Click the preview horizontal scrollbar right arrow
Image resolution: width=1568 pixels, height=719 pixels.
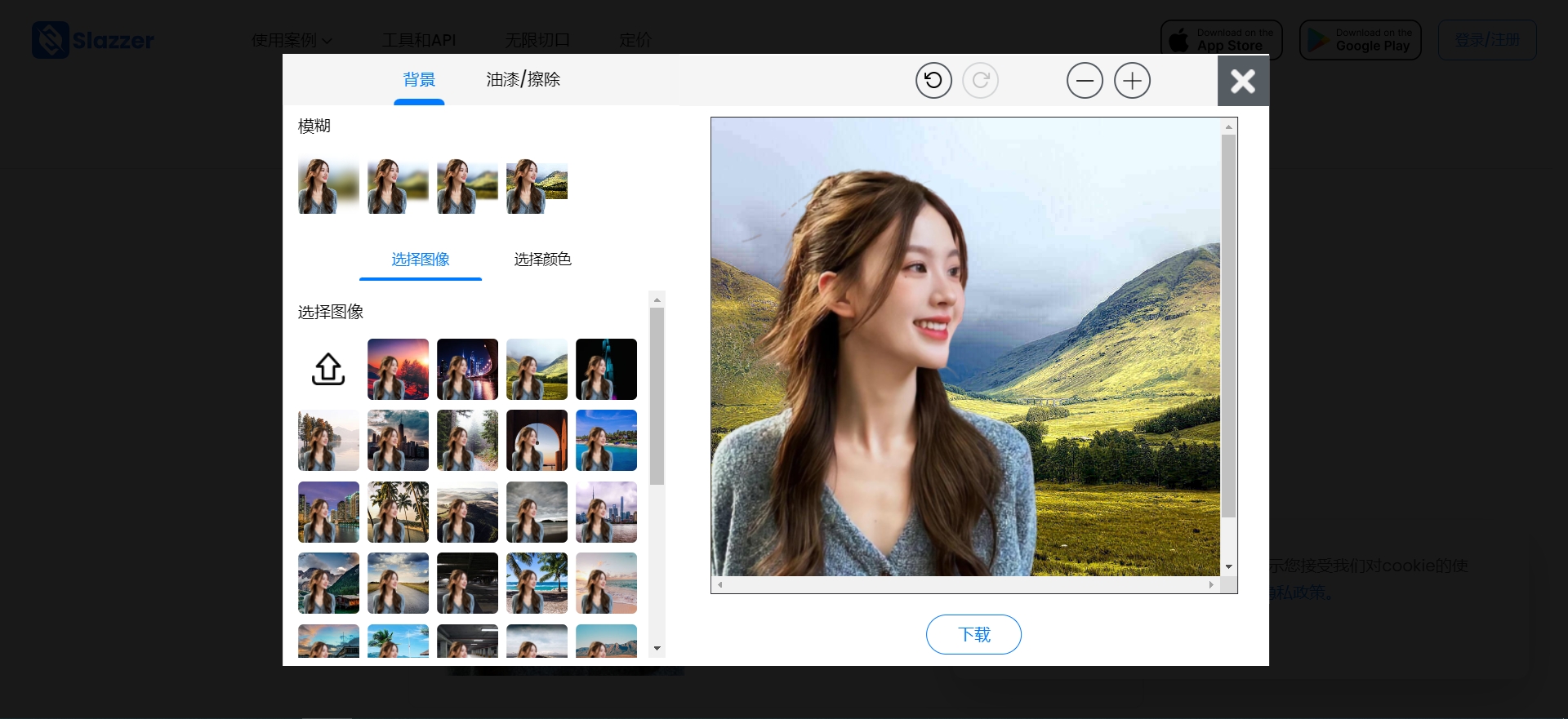tap(1211, 584)
